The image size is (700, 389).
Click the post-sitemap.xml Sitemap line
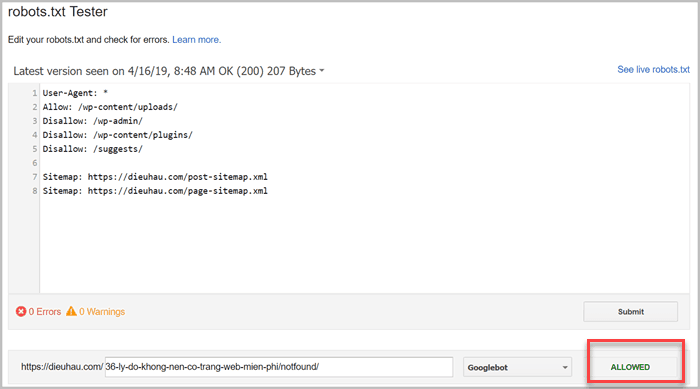click(x=155, y=177)
